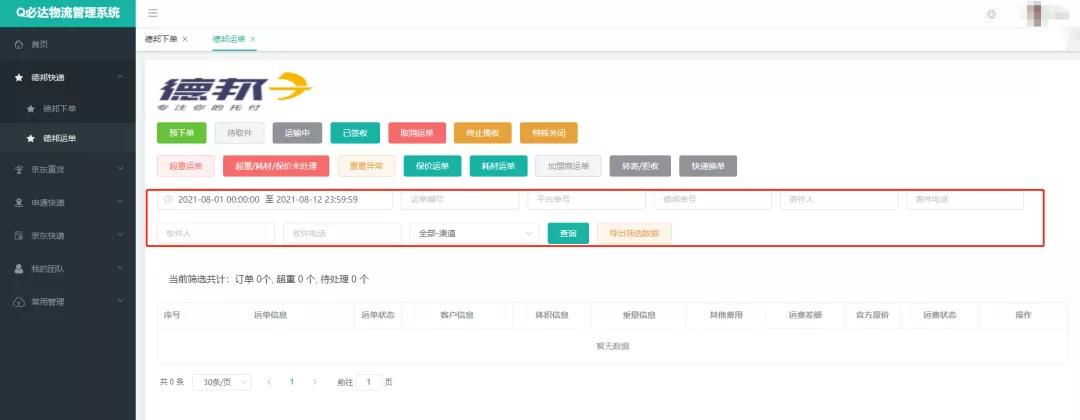
Task: Click the 查询 search button
Action: (x=568, y=233)
